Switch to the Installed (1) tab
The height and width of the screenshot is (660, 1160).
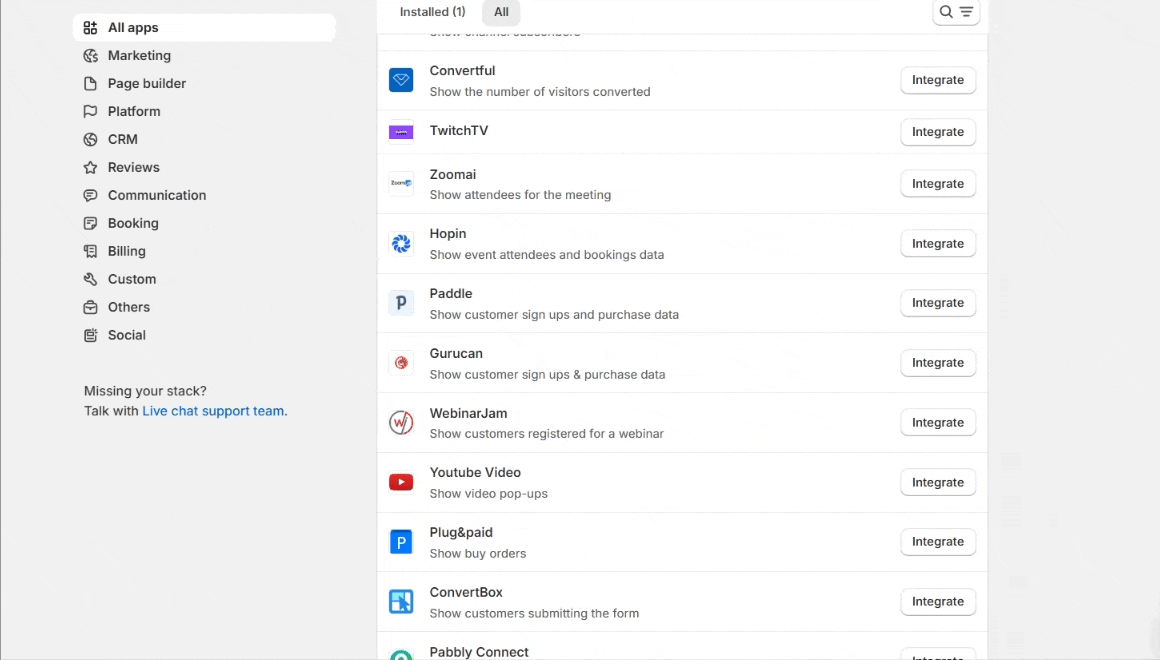(x=433, y=12)
